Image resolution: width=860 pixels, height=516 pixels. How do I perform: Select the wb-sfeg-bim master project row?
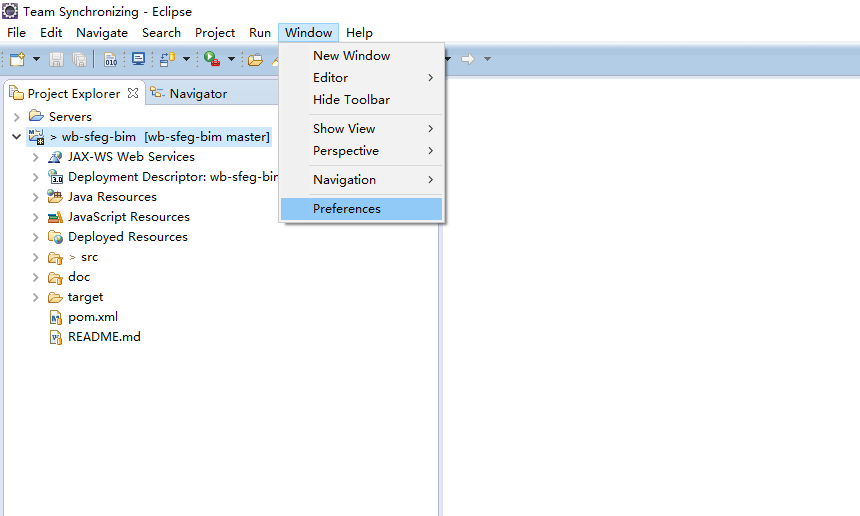point(149,137)
